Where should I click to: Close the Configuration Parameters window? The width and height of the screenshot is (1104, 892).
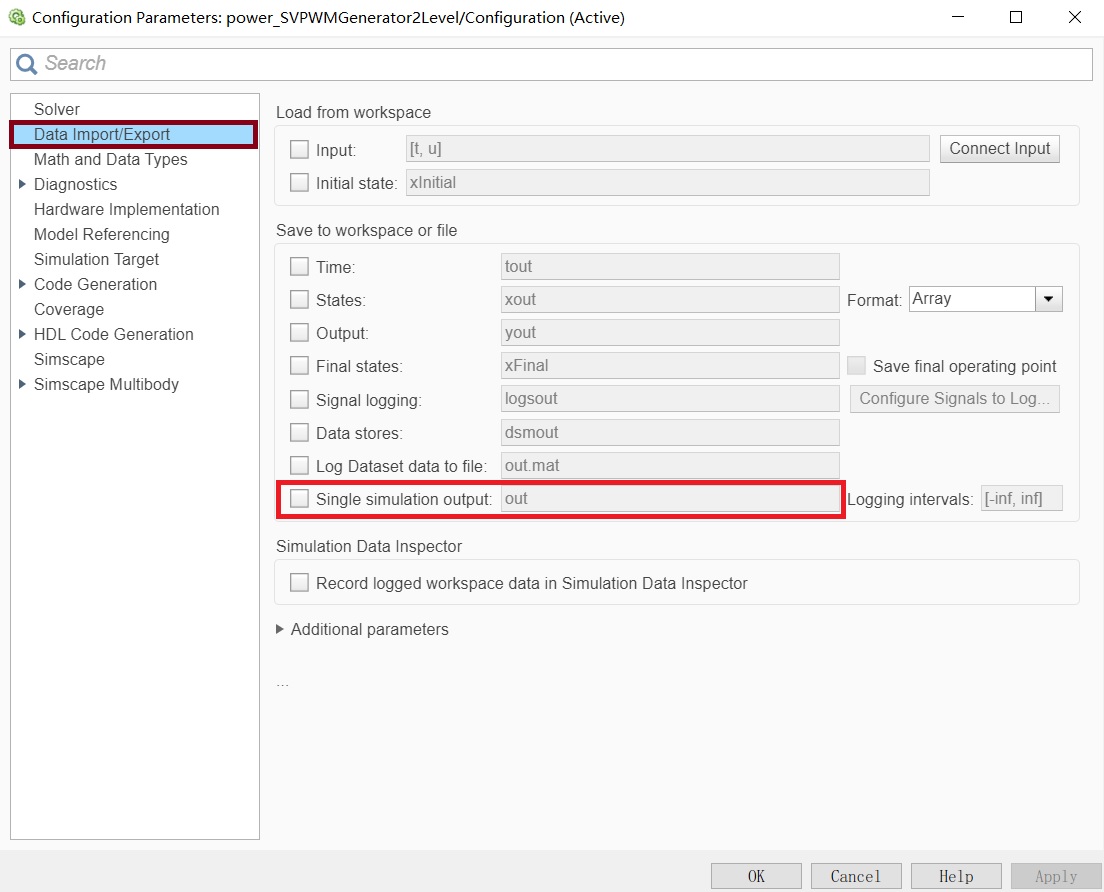tap(1074, 17)
